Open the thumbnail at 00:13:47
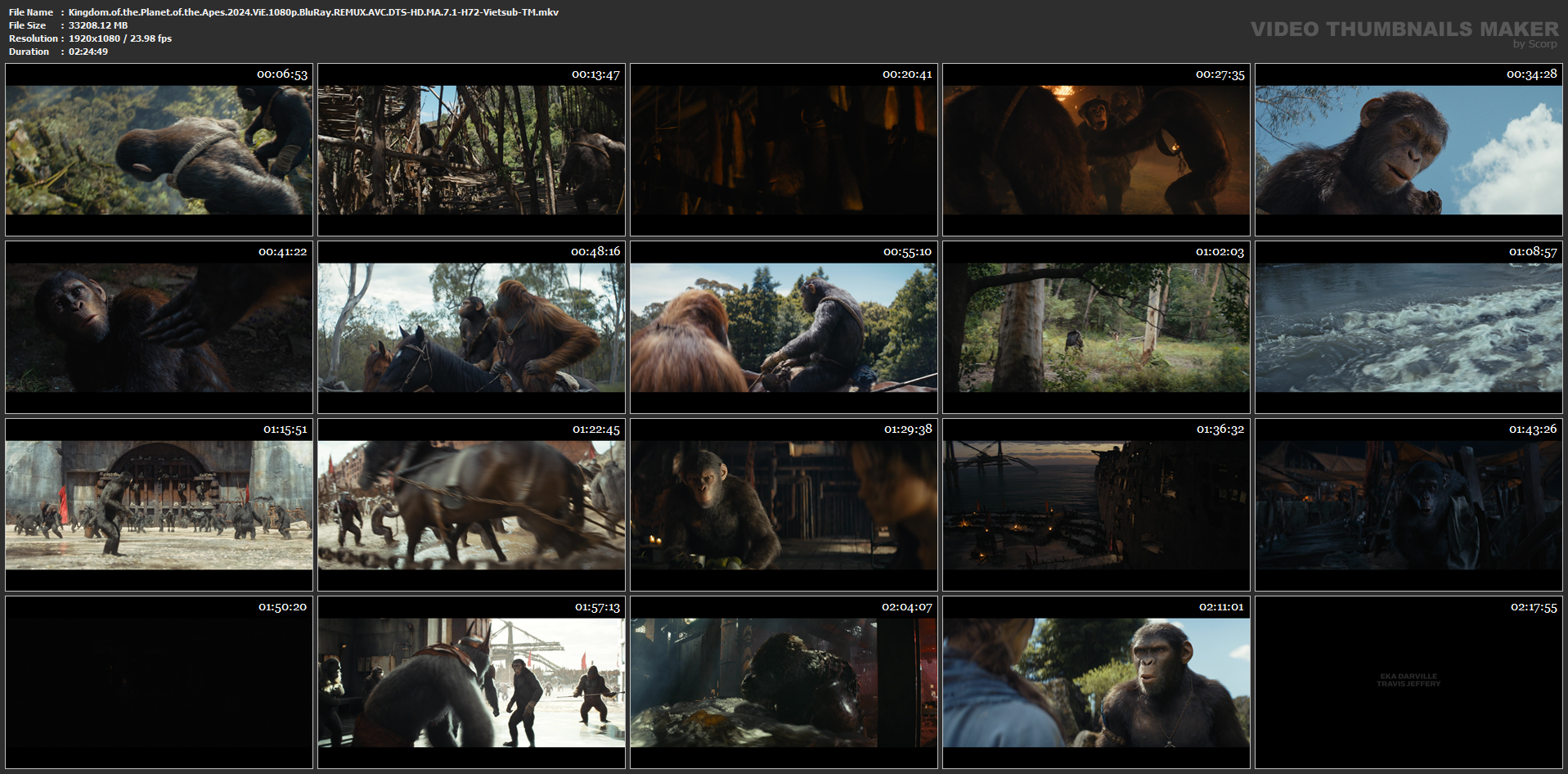This screenshot has width=1568, height=774. point(471,150)
